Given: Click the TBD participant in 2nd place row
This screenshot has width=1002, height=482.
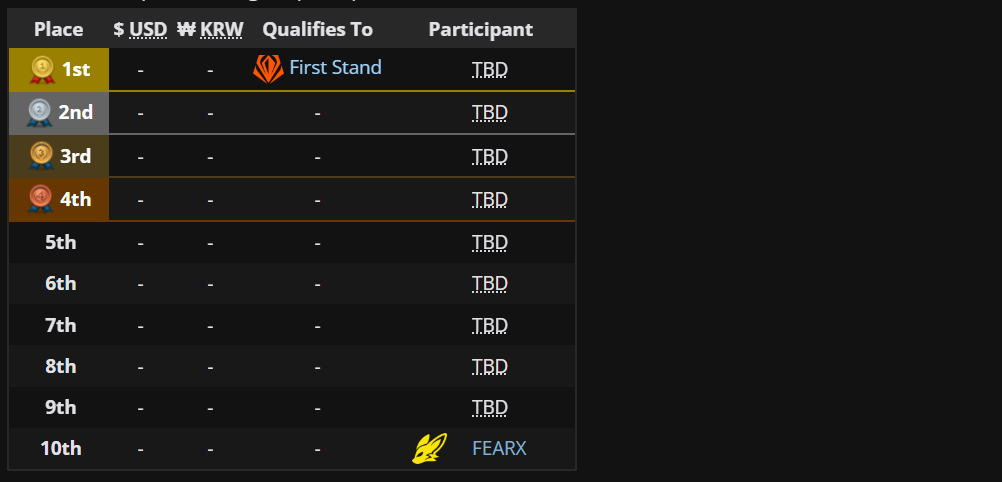Looking at the screenshot, I should point(490,113).
